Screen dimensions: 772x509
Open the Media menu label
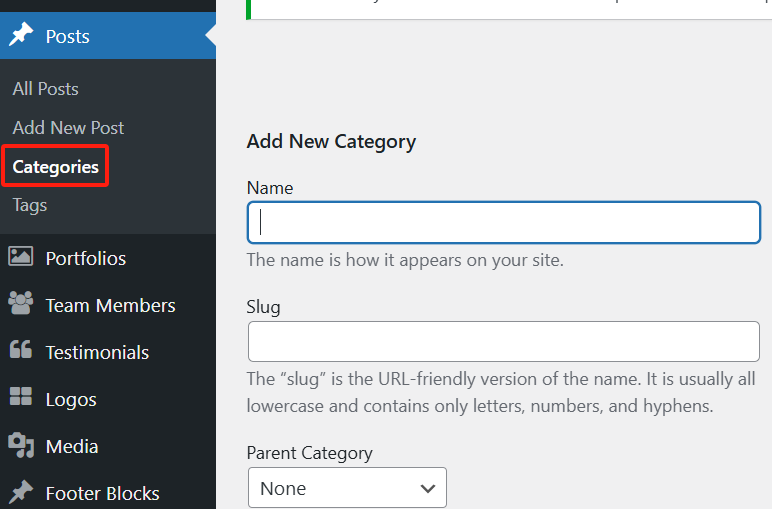click(72, 446)
